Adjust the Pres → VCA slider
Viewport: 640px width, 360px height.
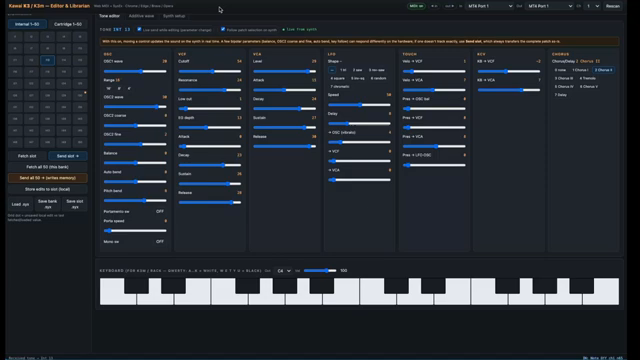click(434, 146)
